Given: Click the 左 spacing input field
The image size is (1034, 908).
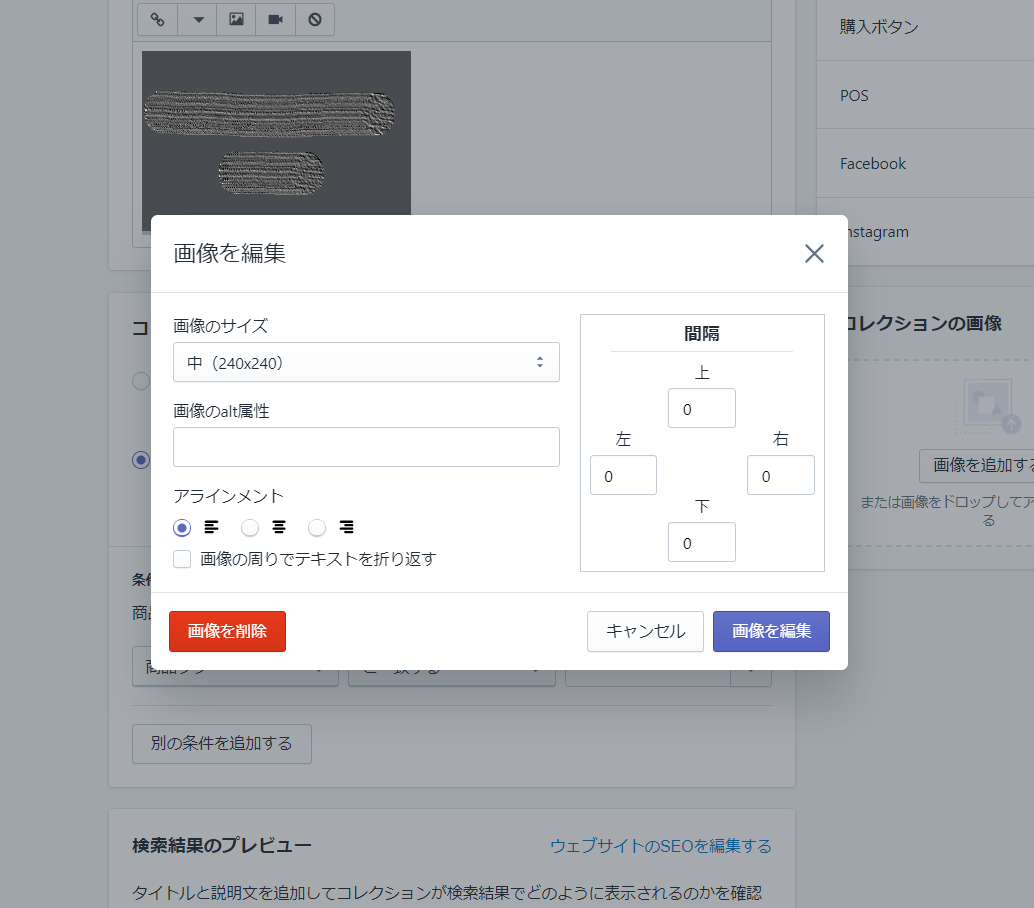Looking at the screenshot, I should (x=623, y=475).
